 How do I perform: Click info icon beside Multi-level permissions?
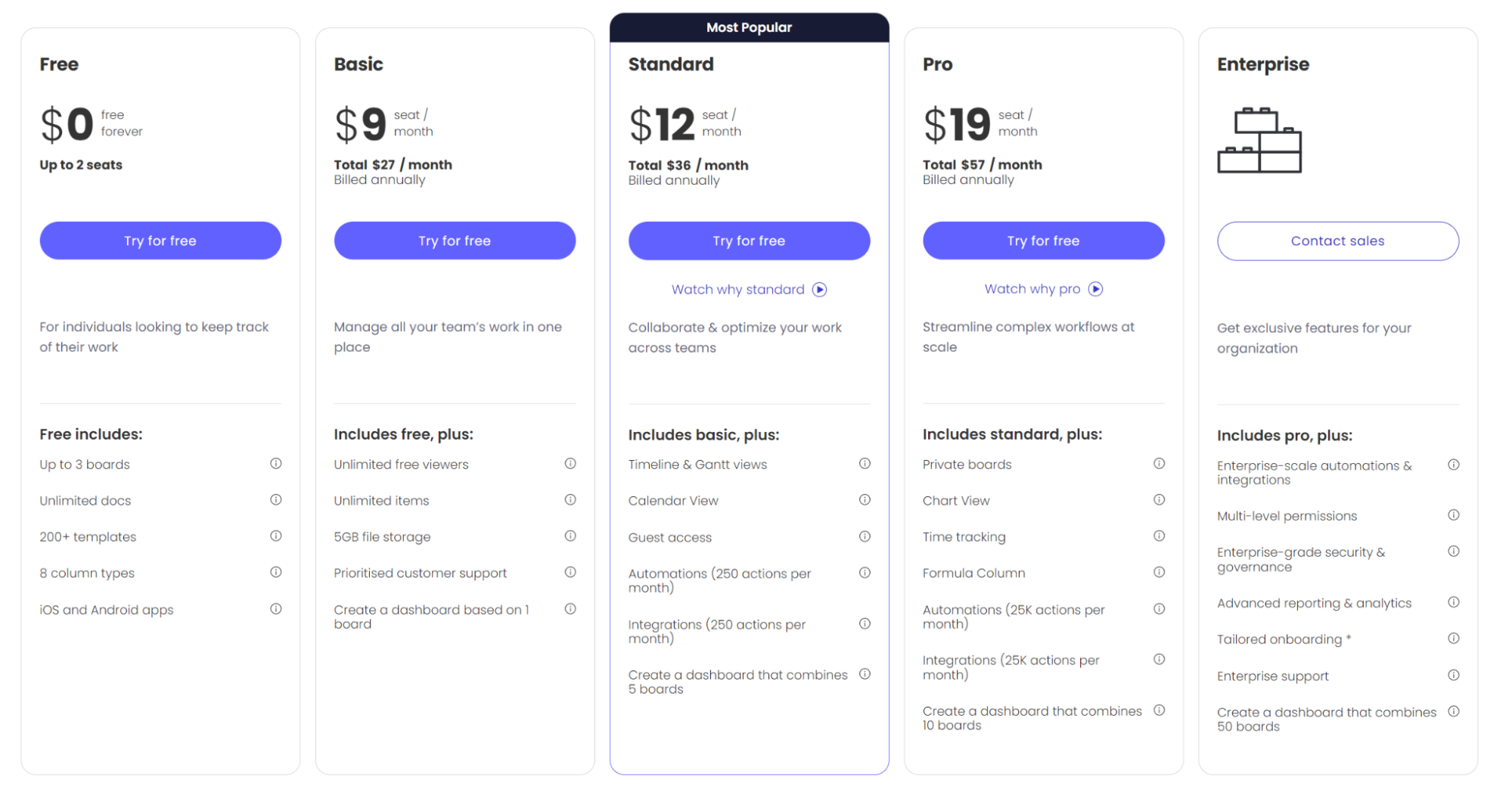[x=1453, y=515]
